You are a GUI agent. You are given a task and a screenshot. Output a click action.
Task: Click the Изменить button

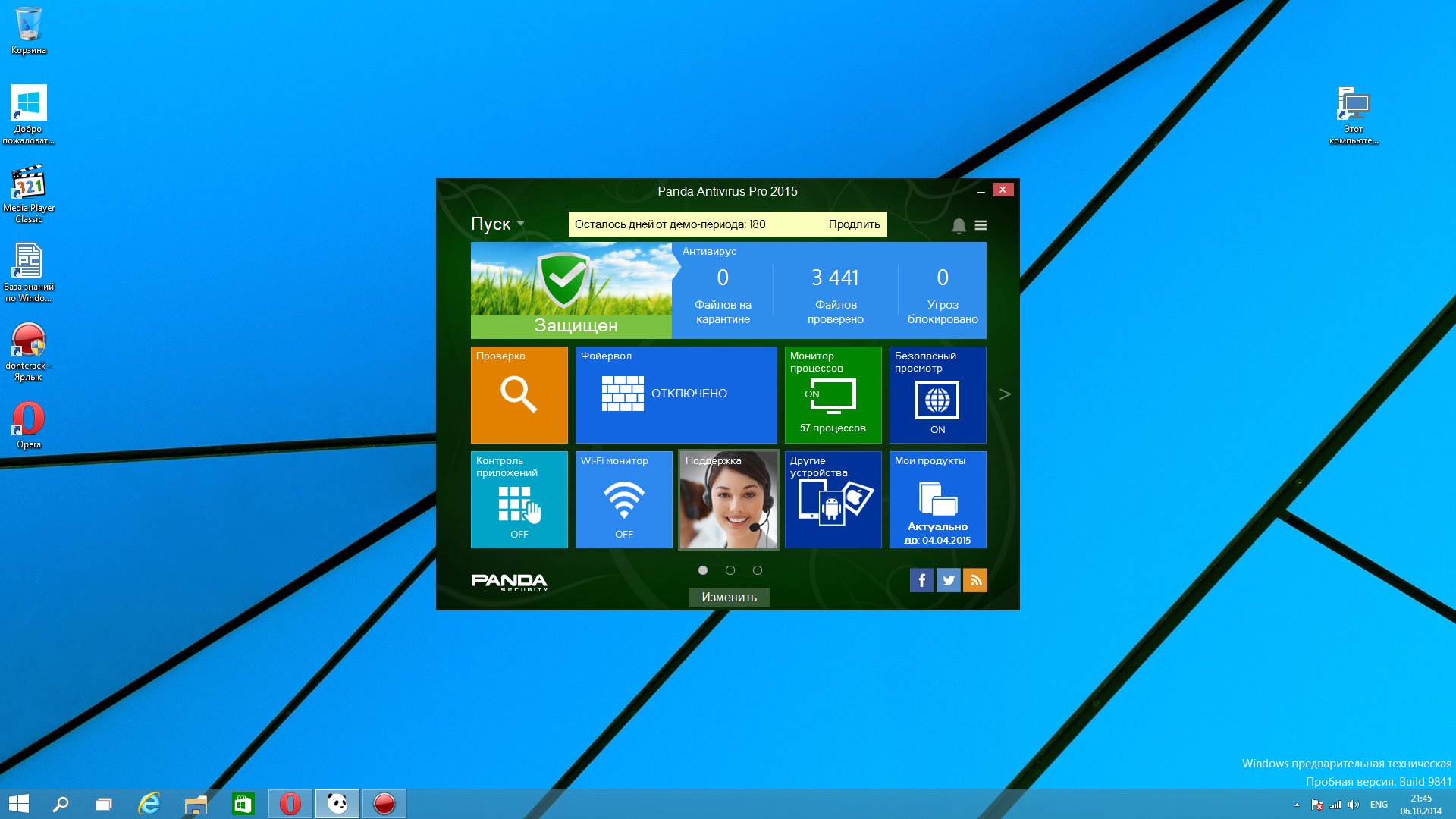tap(729, 597)
